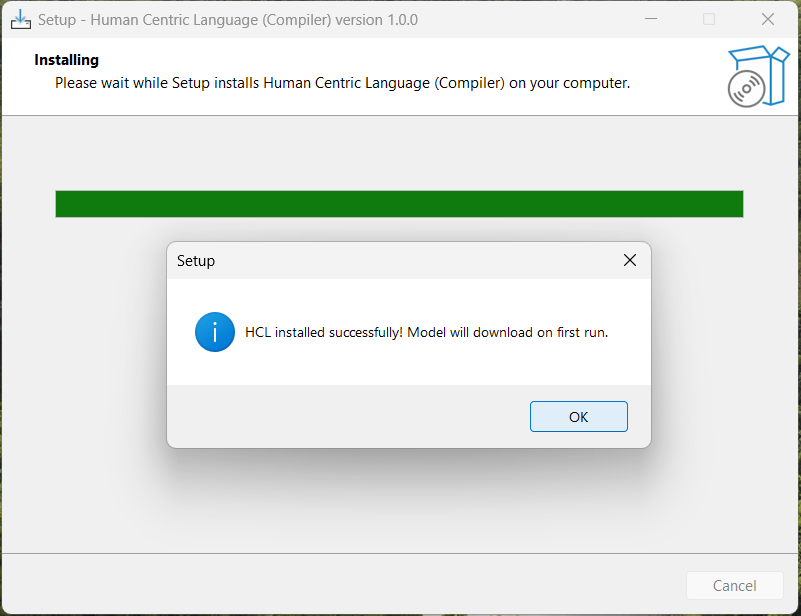The height and width of the screenshot is (616, 801).
Task: Click the Cancel button at the bottom
Action: 734,585
